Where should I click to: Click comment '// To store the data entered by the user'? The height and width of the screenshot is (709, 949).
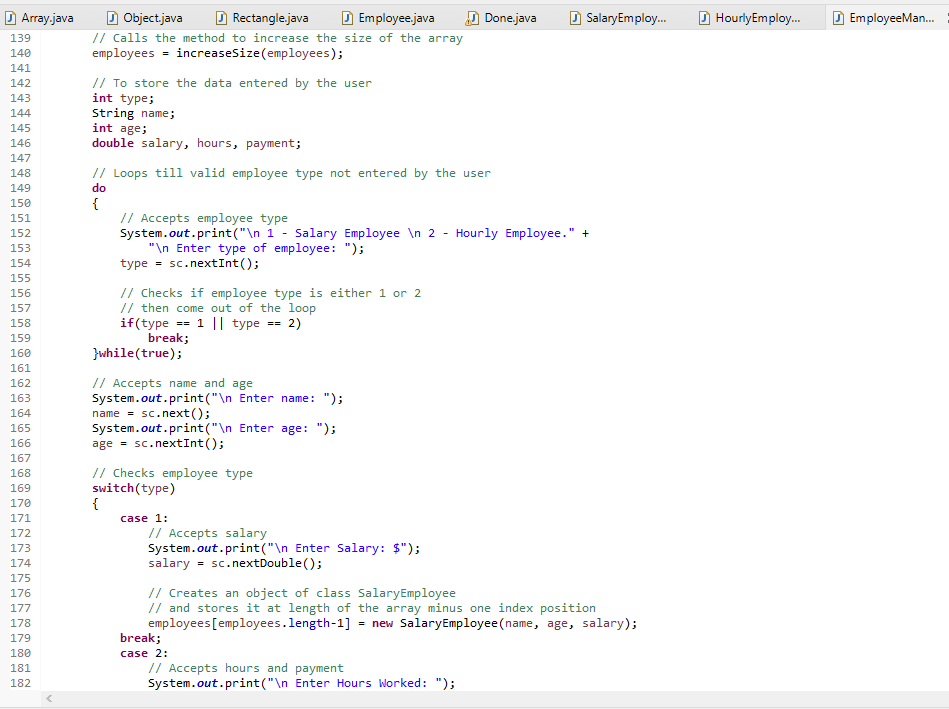(x=232, y=84)
